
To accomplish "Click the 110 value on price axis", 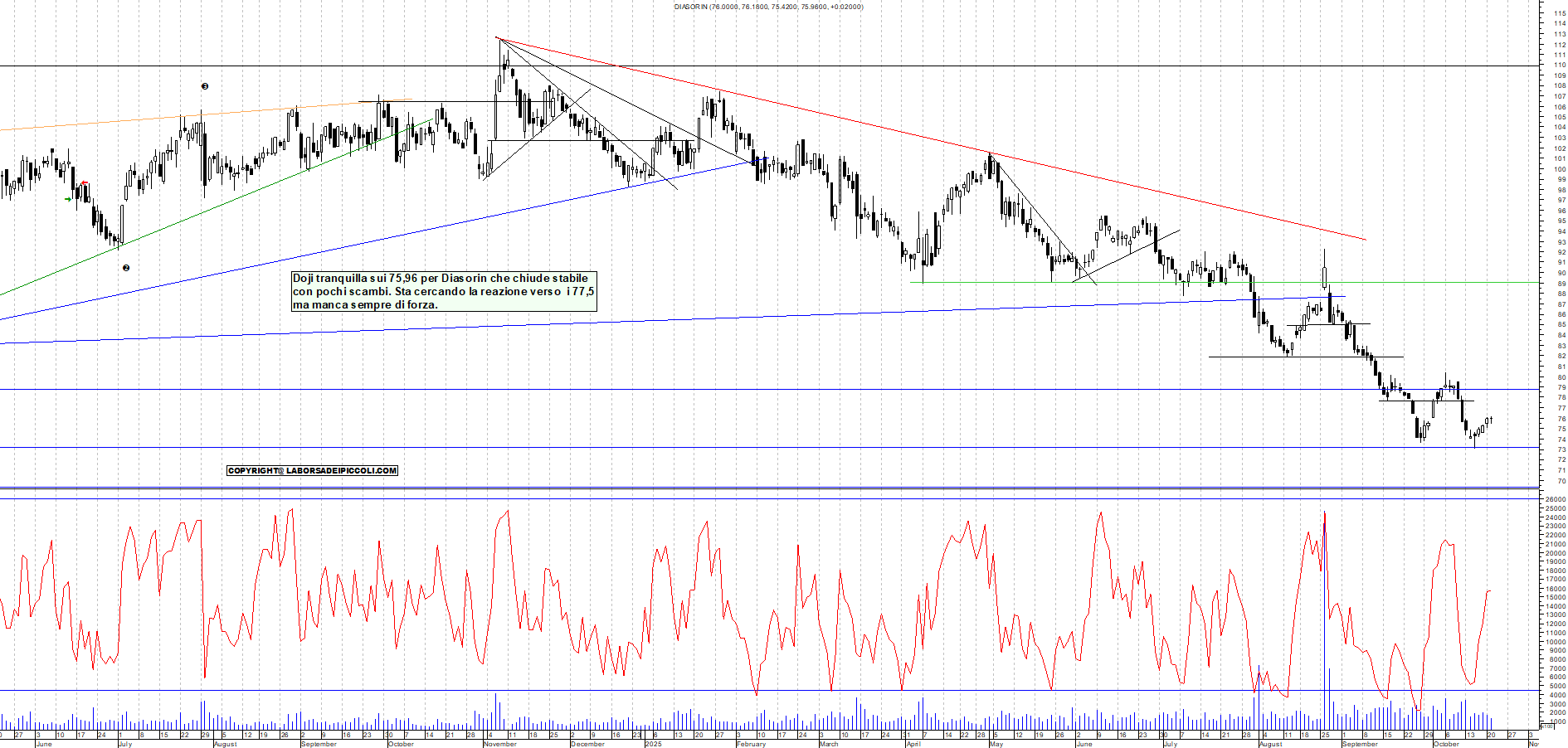I will [1560, 65].
